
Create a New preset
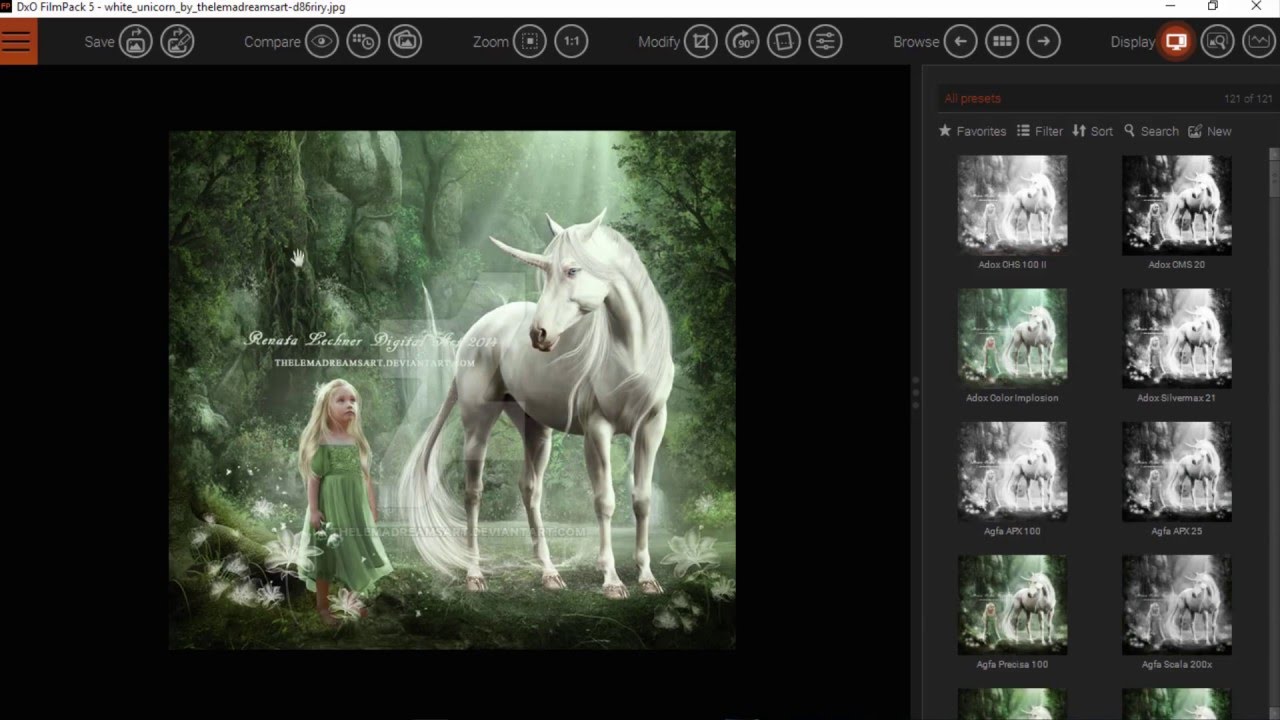point(1210,131)
